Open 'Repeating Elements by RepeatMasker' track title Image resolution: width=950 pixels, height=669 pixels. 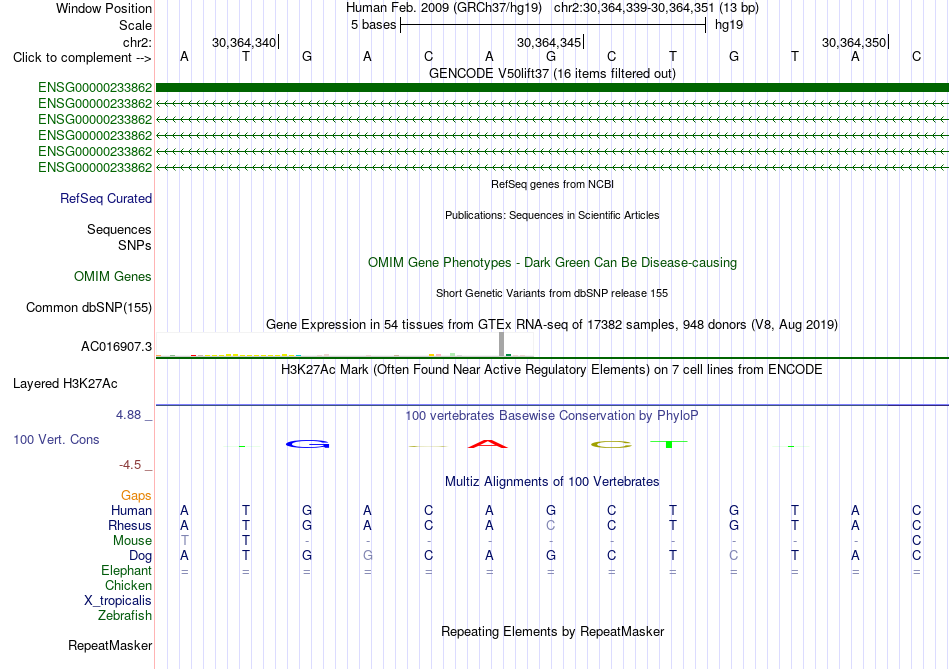[552, 632]
